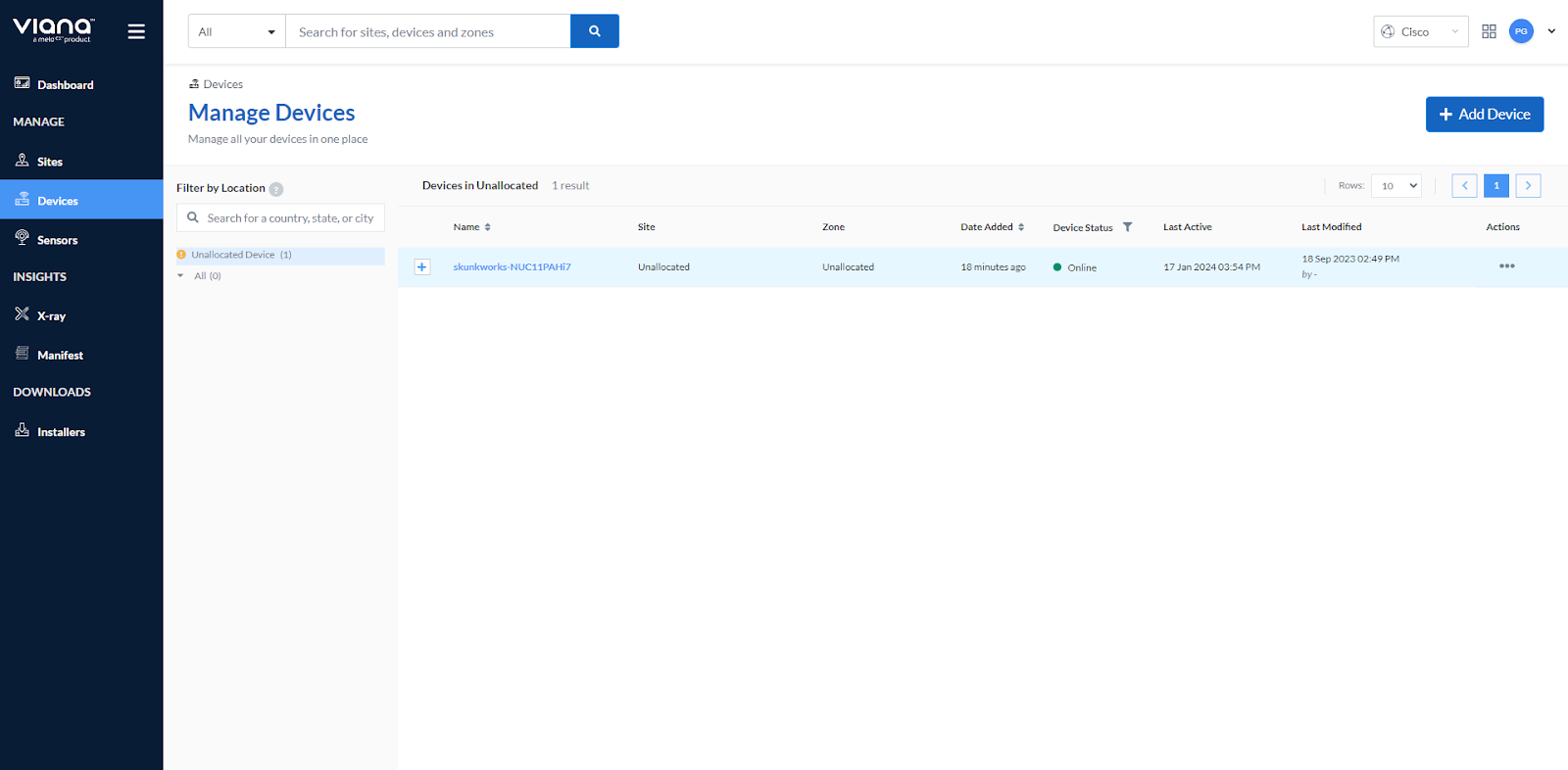Sort by Name column arrows
The image size is (1568, 770).
point(487,227)
